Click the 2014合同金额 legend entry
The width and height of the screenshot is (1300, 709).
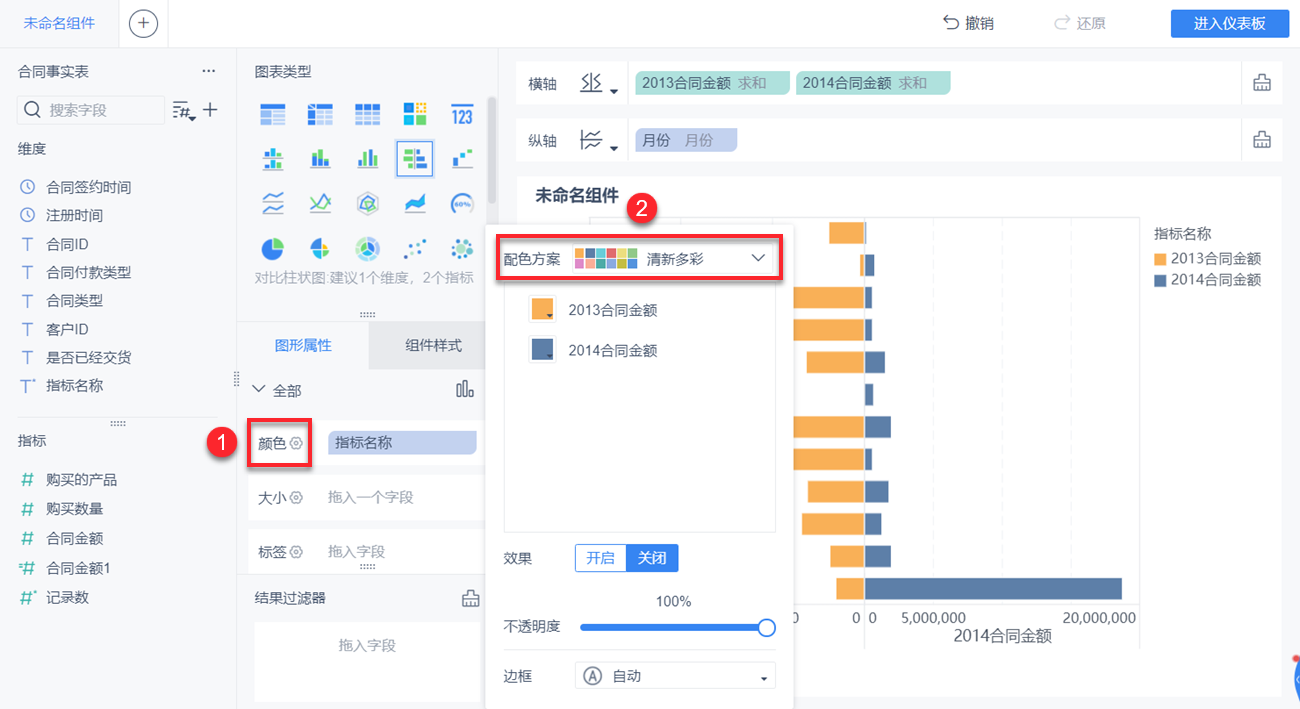click(1208, 280)
